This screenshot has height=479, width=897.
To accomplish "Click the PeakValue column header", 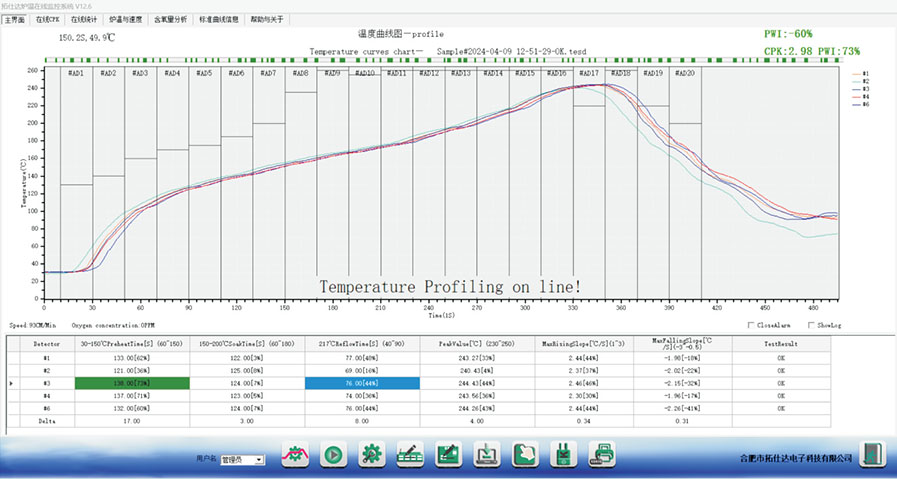I will pyautogui.click(x=476, y=342).
